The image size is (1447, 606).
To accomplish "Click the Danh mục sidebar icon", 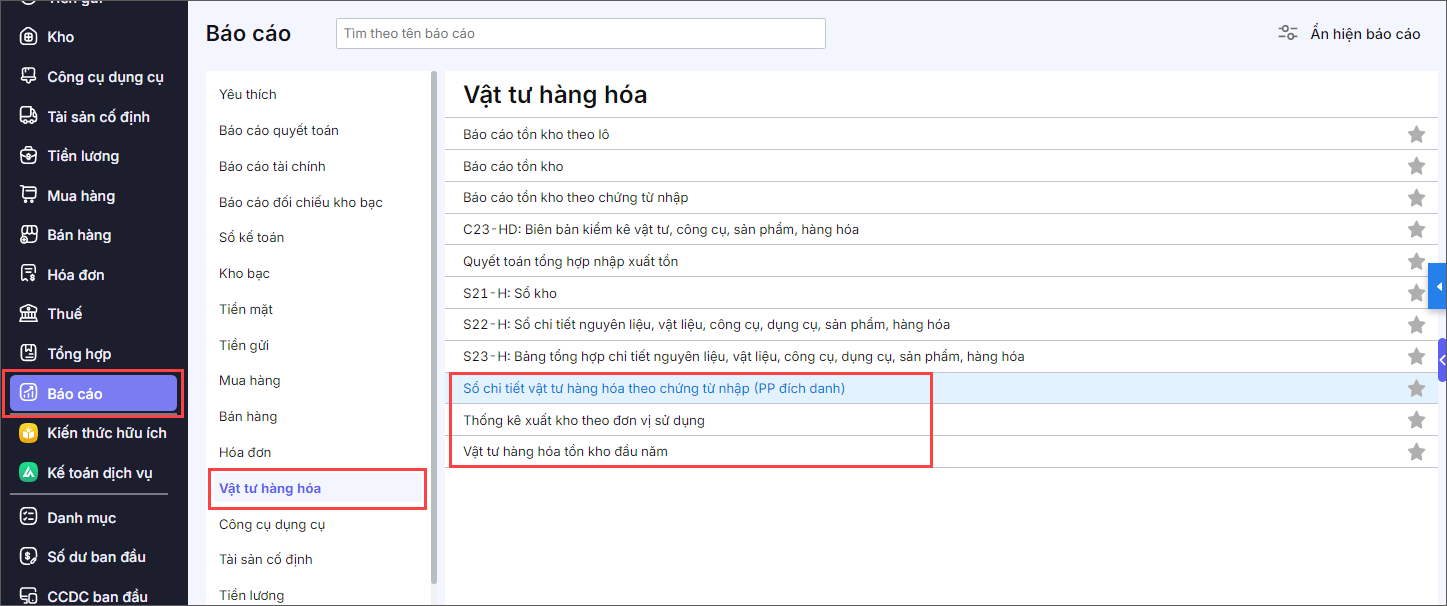I will [x=29, y=517].
